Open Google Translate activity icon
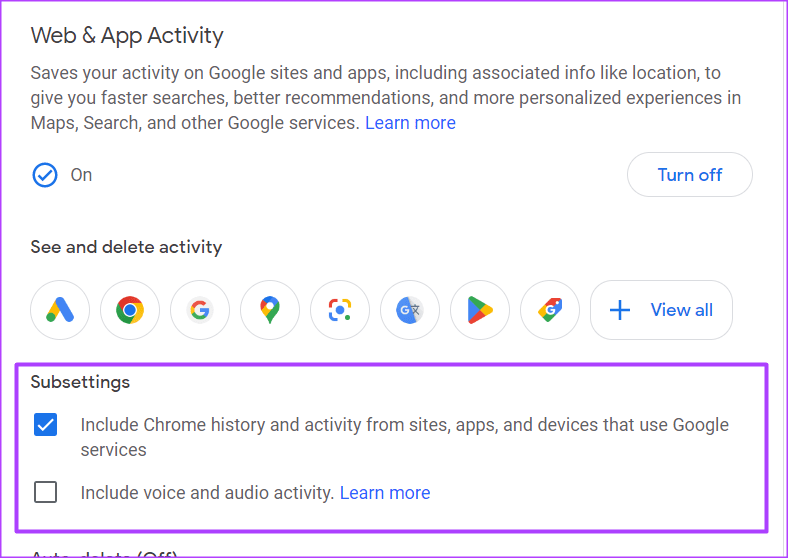The width and height of the screenshot is (788, 558). click(410, 310)
